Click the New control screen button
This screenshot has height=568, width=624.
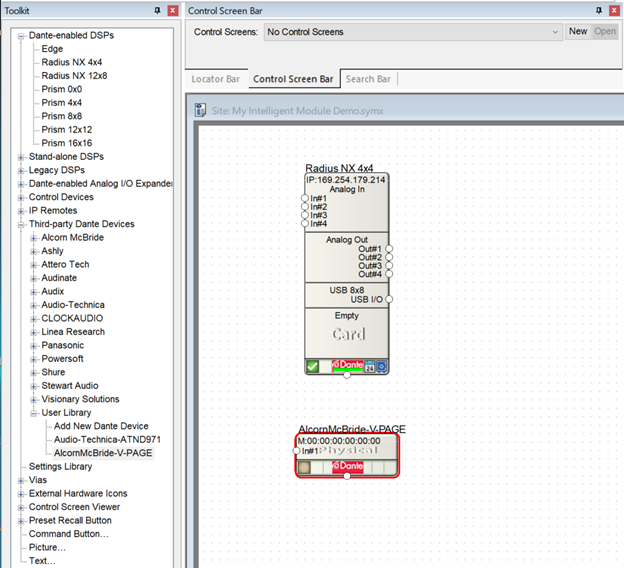point(578,31)
